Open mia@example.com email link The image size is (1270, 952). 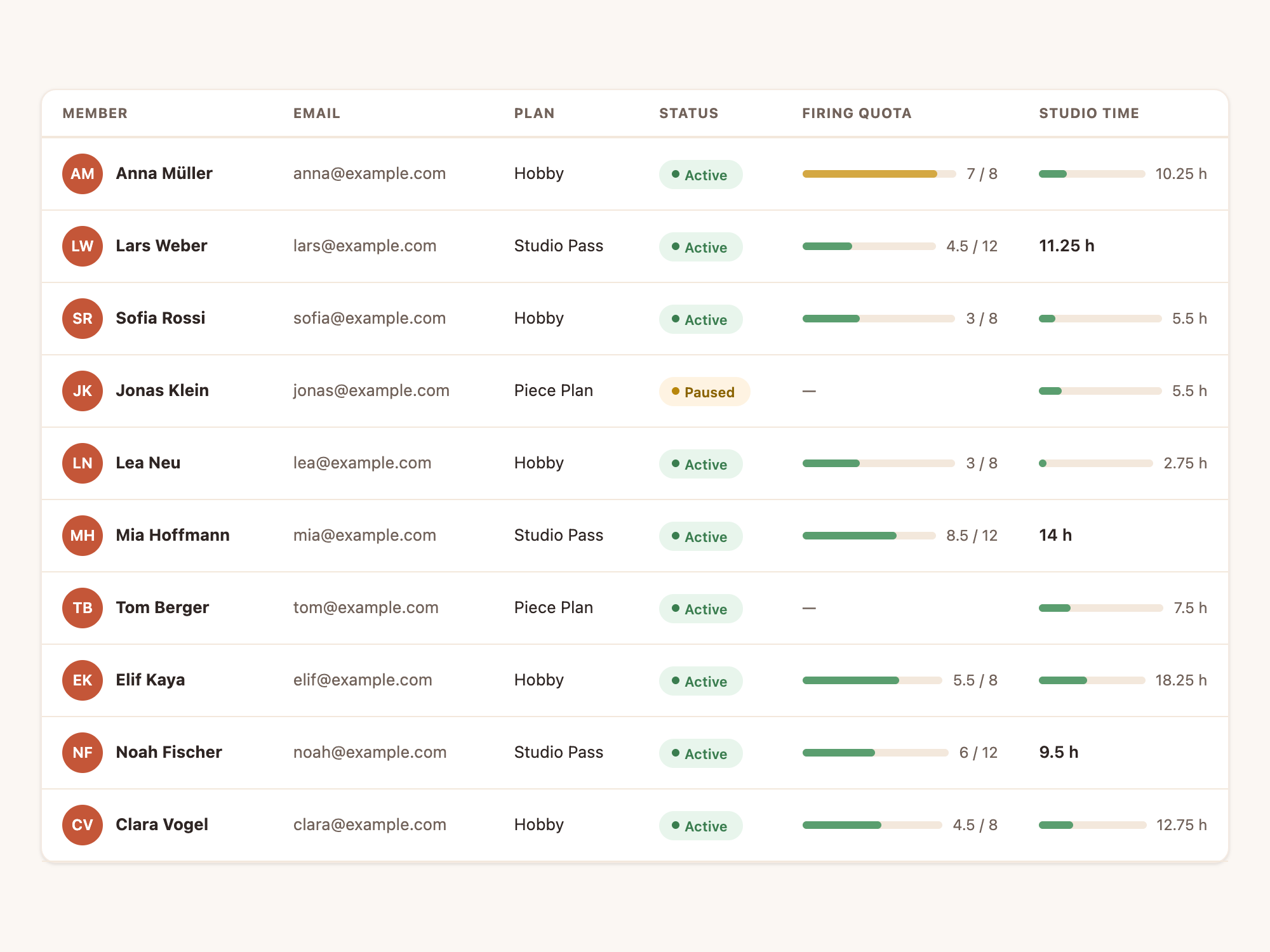[365, 536]
